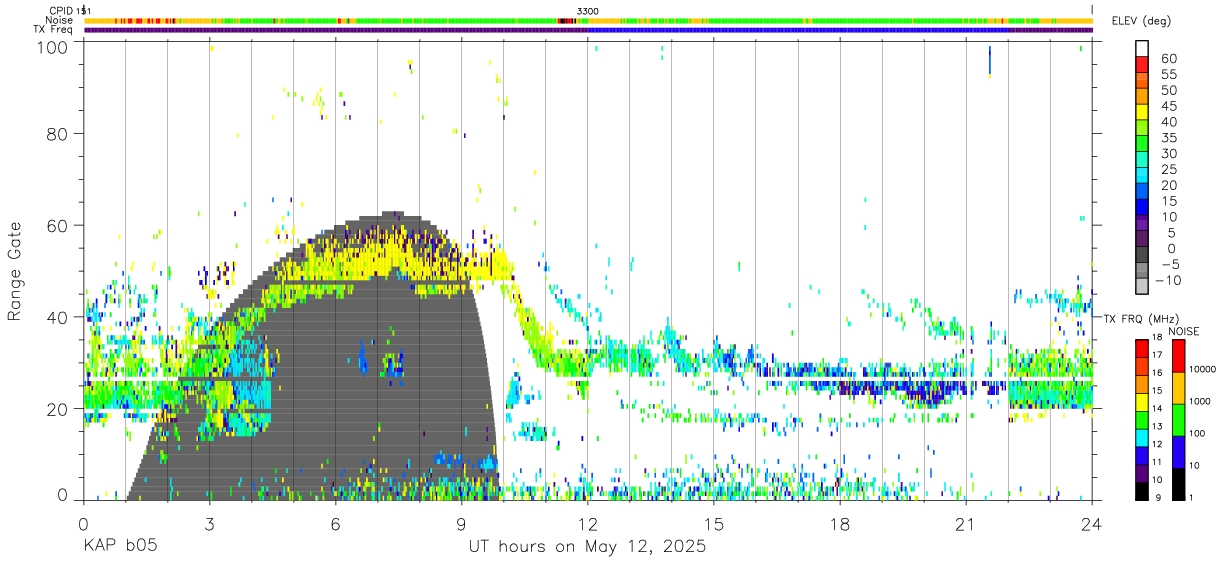Click the yellow block of the TX FRQ bar
Screen dimensions: 1228x567
point(1142,401)
